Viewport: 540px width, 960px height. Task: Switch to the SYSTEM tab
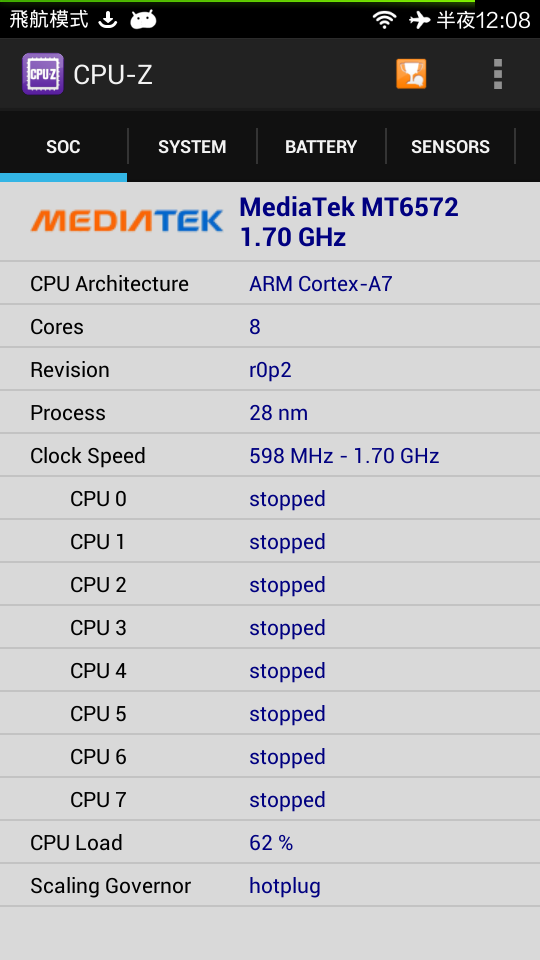point(192,147)
